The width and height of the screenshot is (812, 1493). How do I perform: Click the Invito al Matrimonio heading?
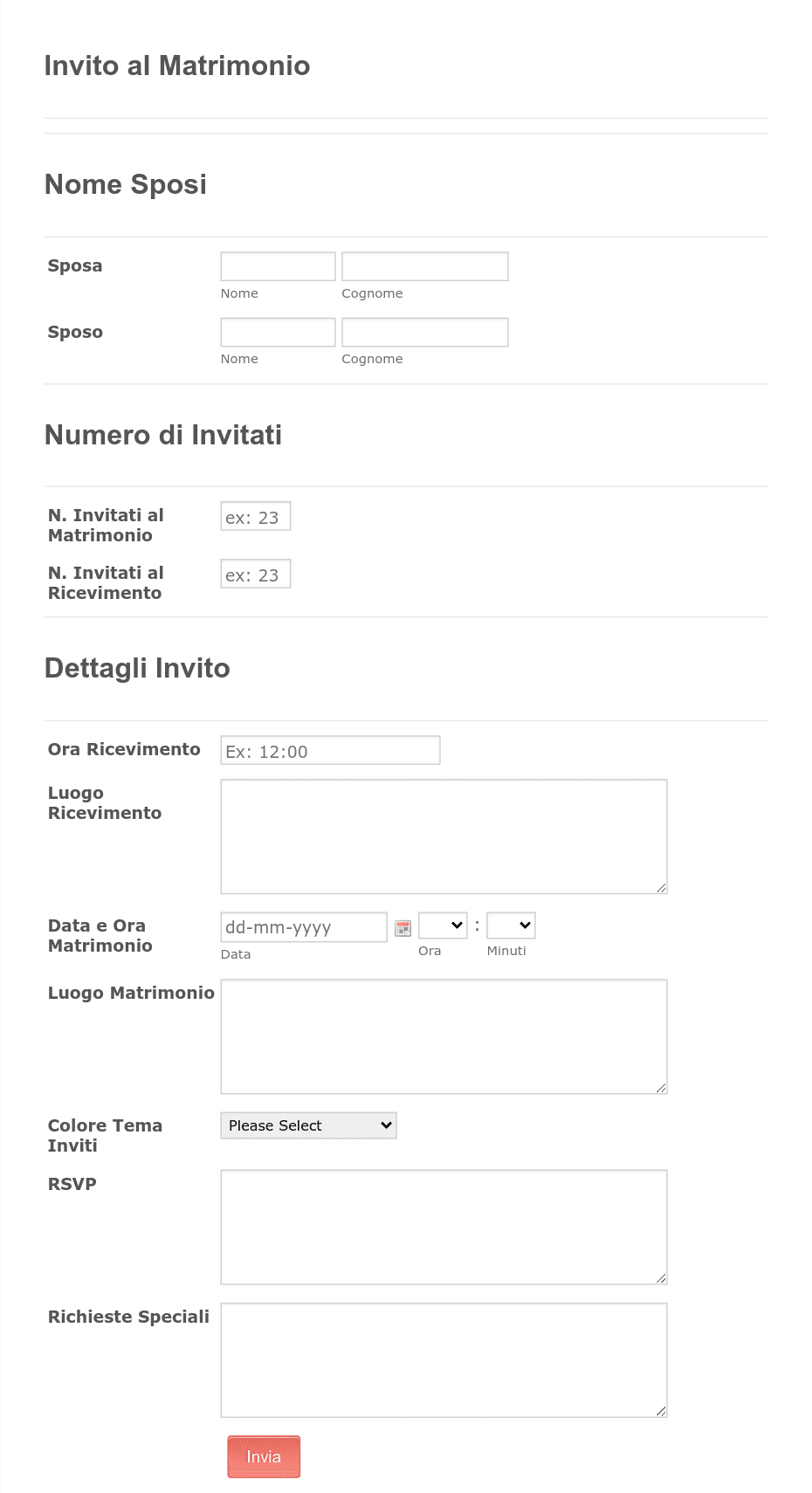177,65
